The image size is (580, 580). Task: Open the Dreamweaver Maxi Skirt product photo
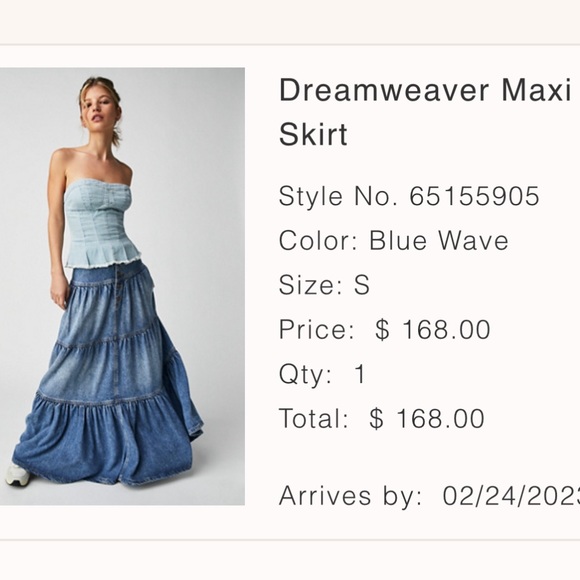click(122, 286)
